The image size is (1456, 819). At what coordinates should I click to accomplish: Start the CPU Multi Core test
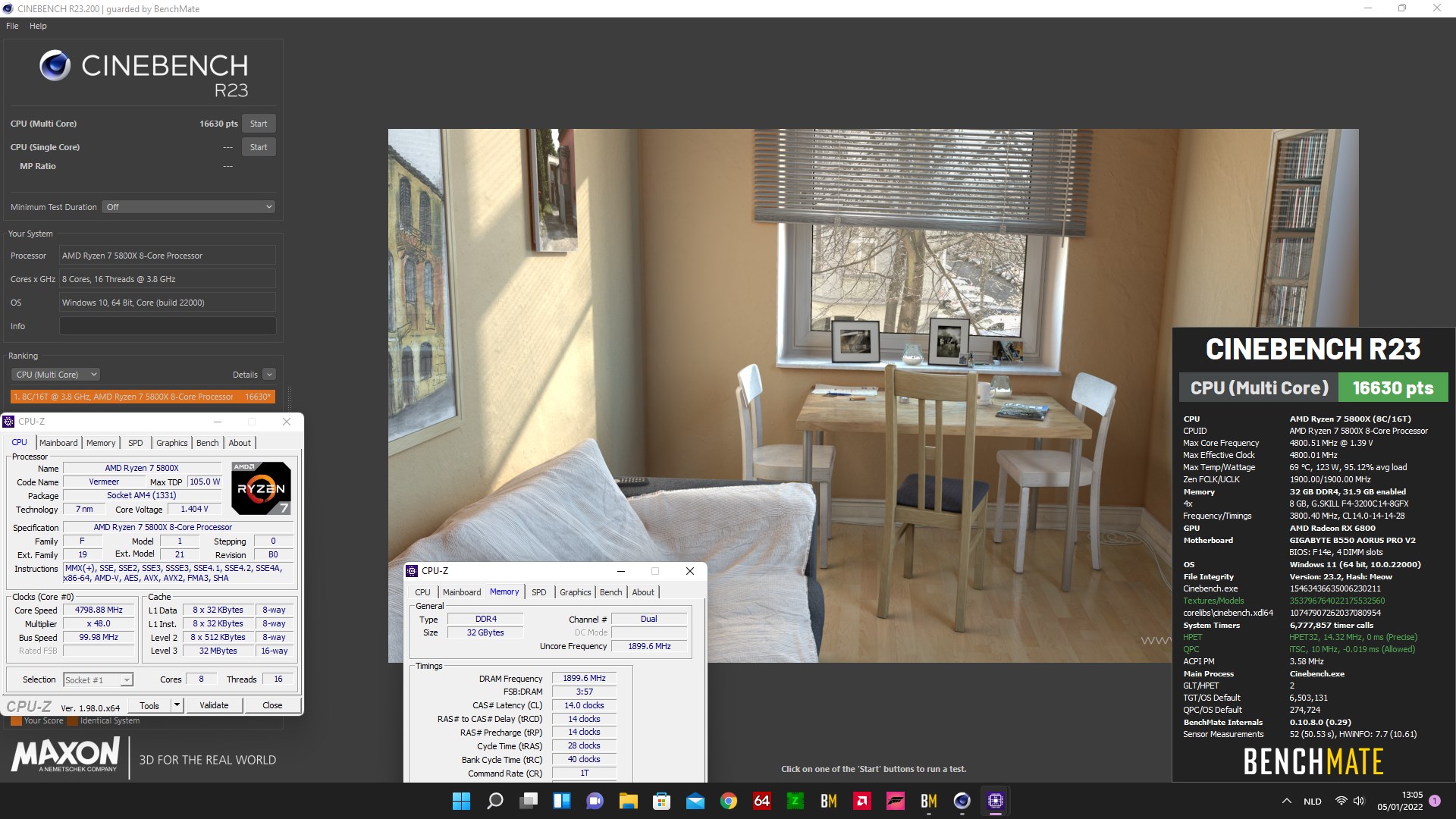[x=259, y=124]
